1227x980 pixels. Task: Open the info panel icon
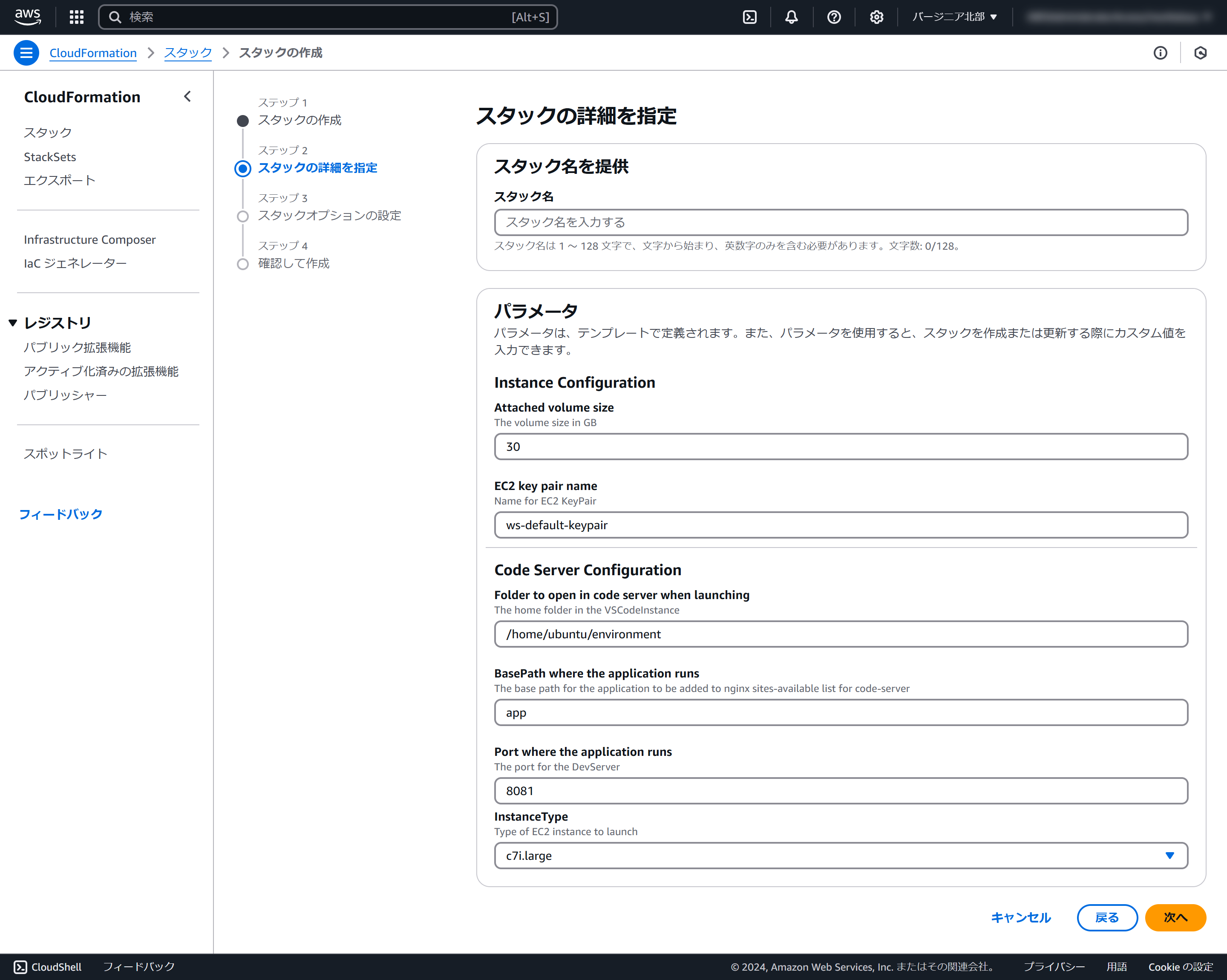pos(1160,53)
